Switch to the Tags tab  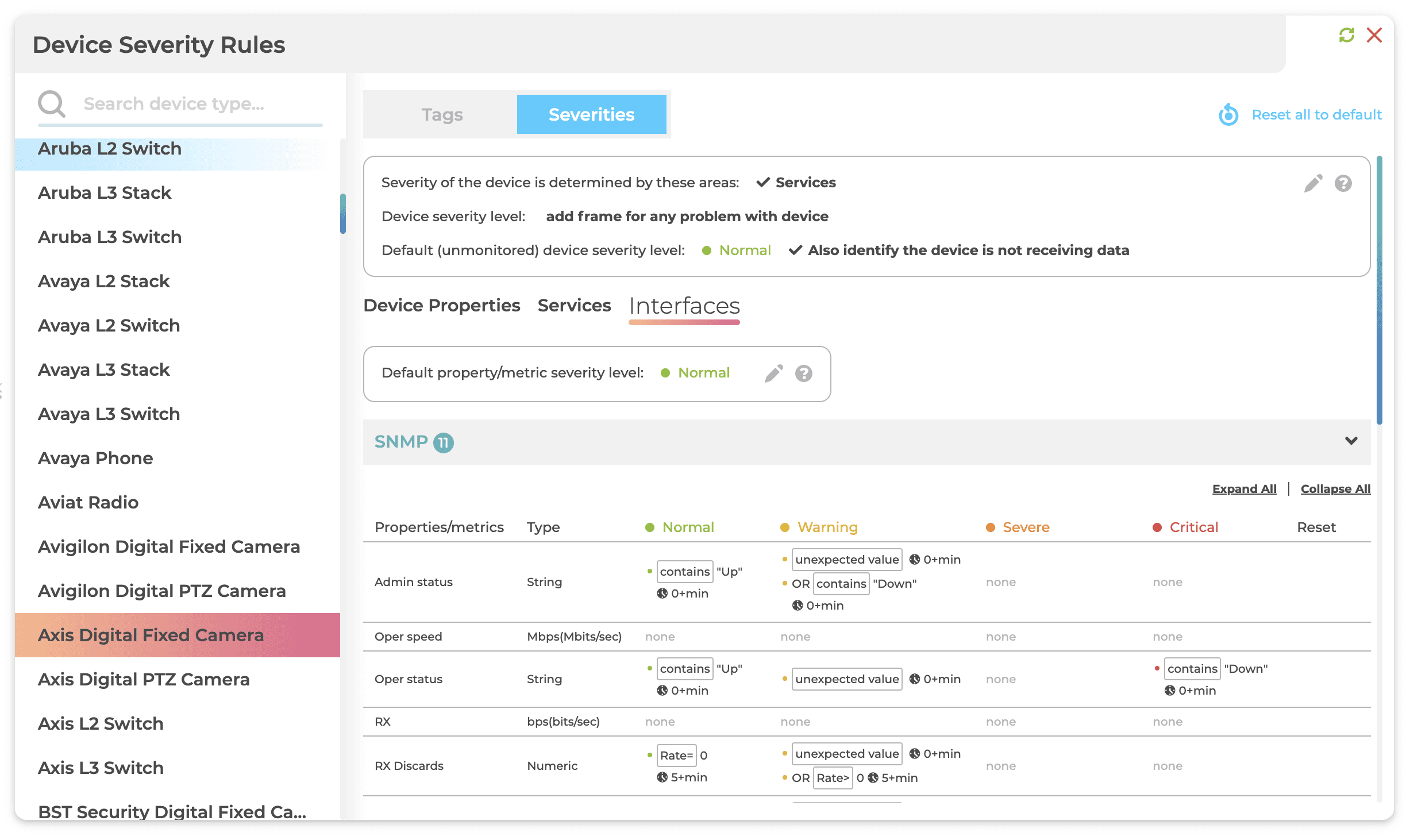tap(441, 115)
